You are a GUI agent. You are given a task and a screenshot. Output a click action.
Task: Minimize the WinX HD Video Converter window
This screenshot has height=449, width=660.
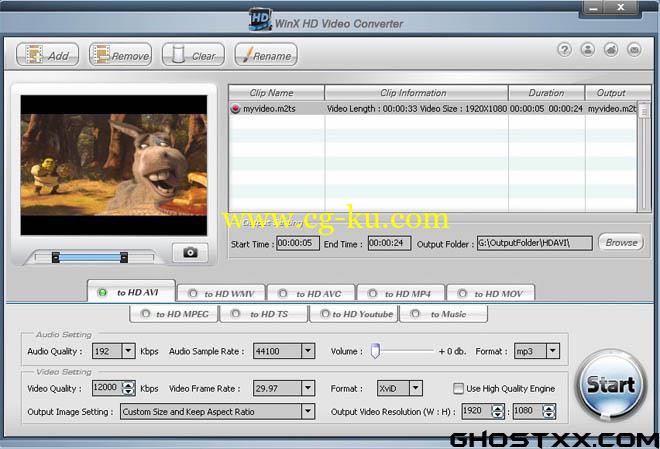593,8
